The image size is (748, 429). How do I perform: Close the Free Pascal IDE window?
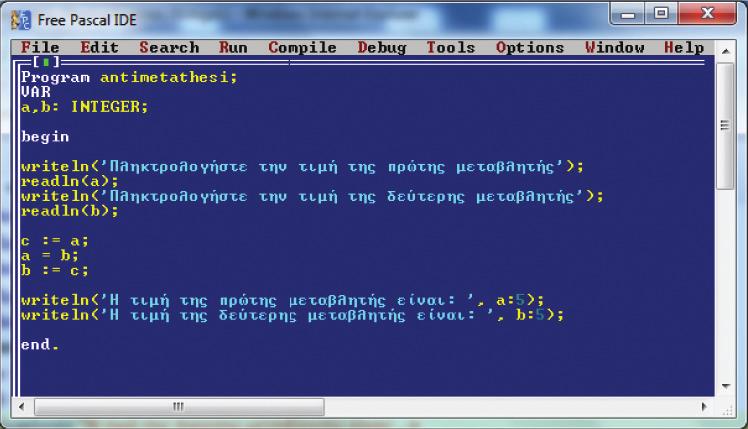tap(707, 14)
